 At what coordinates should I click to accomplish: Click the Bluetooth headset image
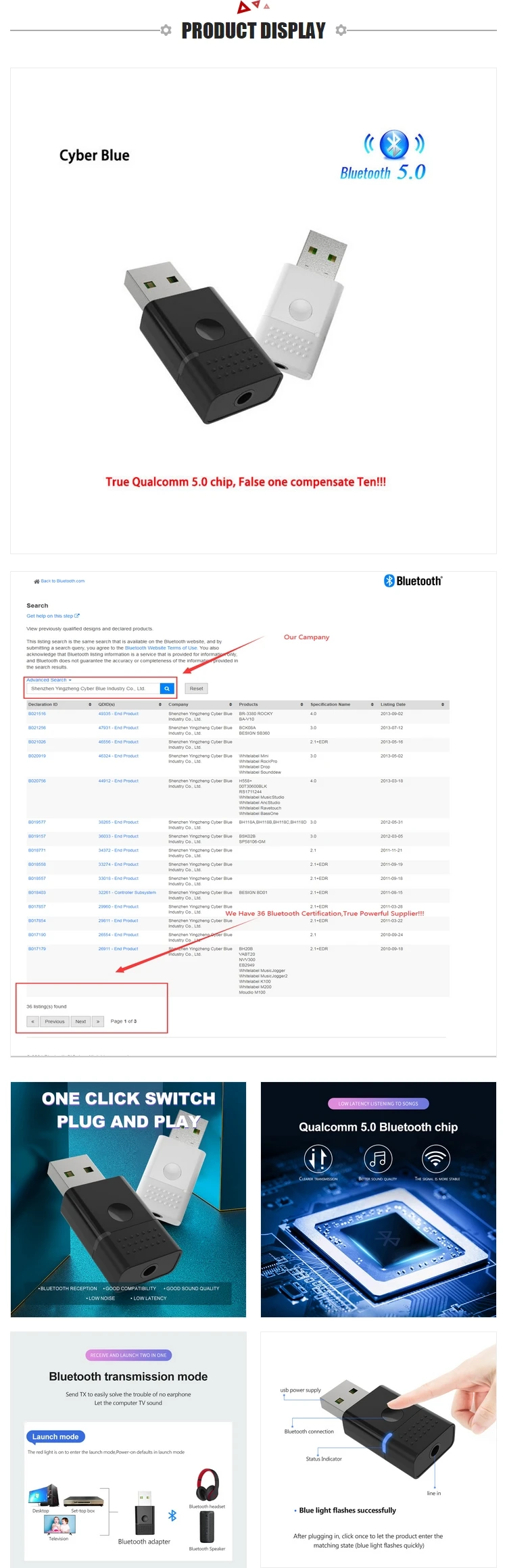click(x=208, y=1485)
